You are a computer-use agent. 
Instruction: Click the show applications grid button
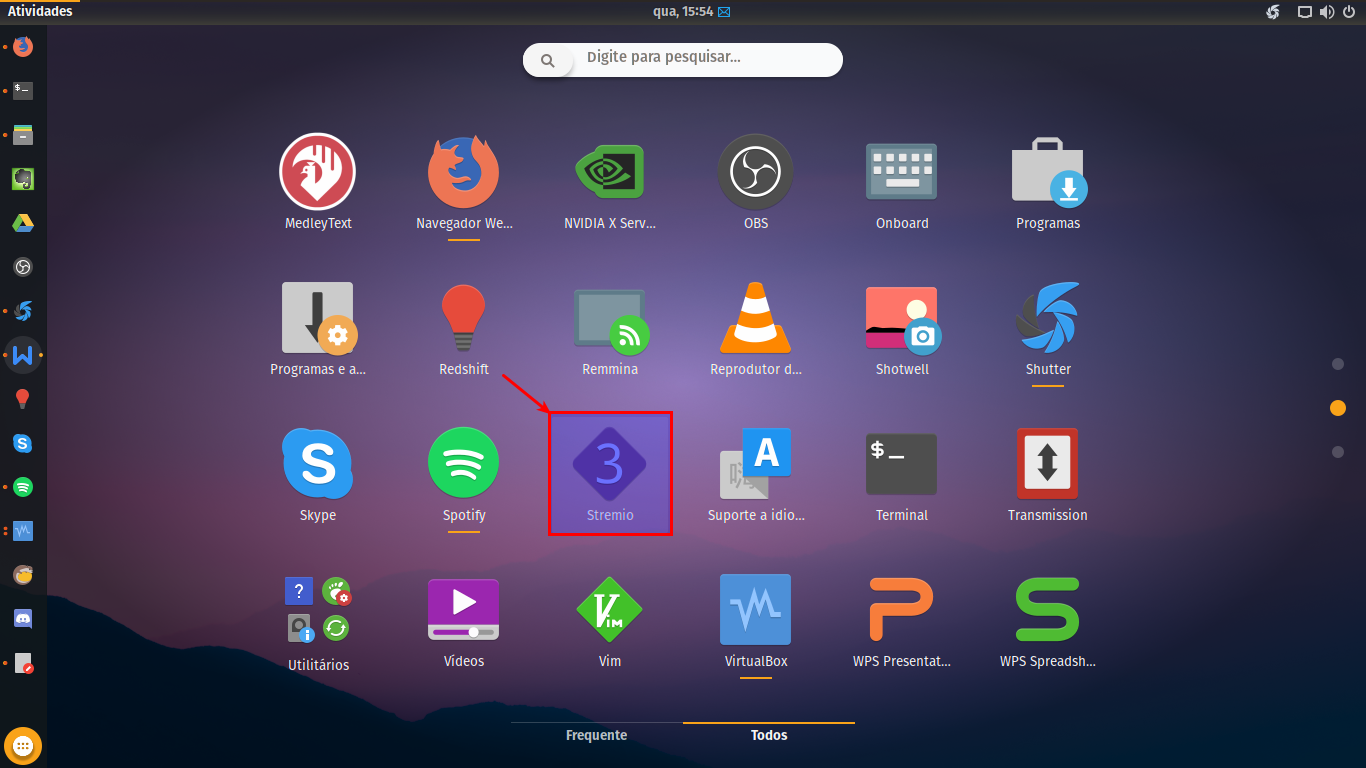(x=23, y=745)
